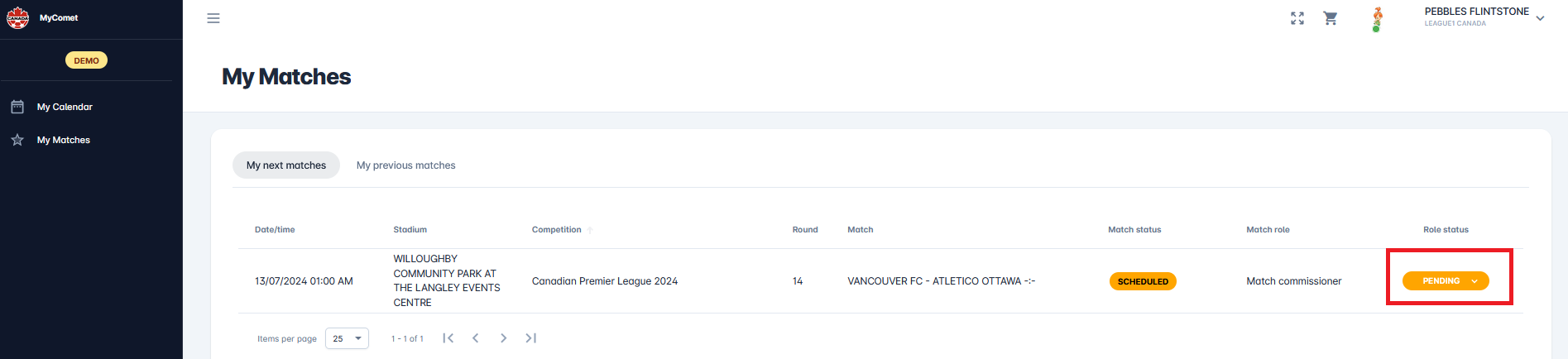The image size is (1568, 359).
Task: Open the shopping cart
Action: click(1331, 18)
